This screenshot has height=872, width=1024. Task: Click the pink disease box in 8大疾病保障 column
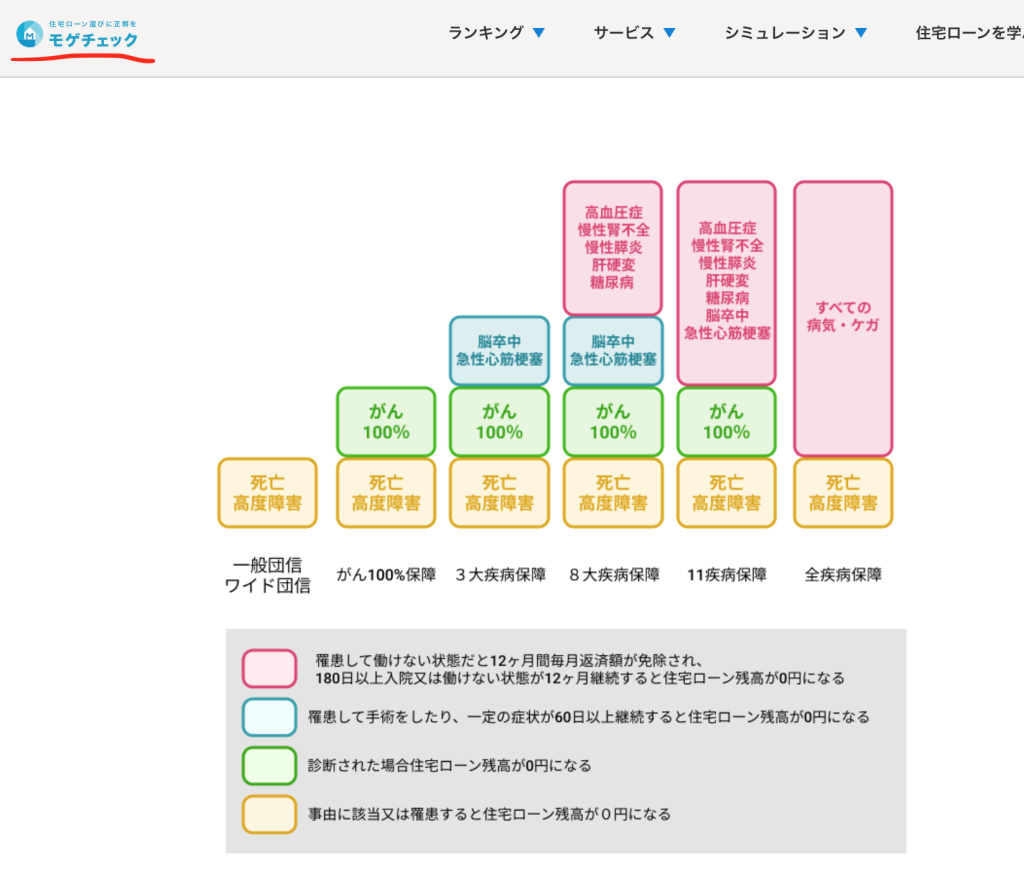click(x=613, y=247)
